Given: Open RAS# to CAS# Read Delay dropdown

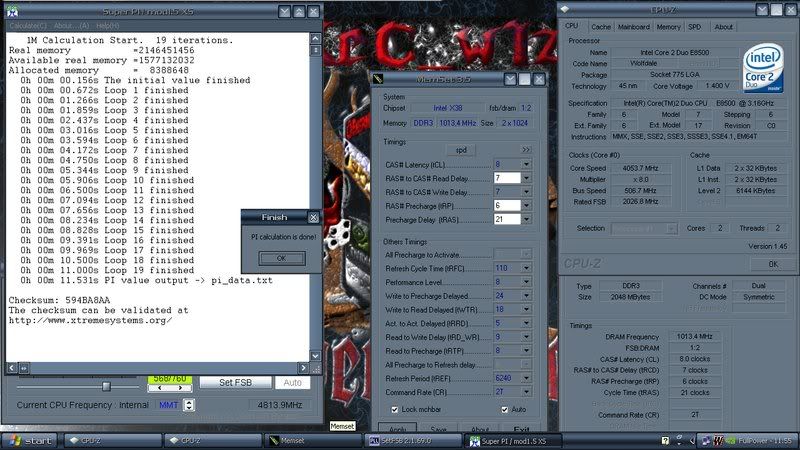Looking at the screenshot, I should point(526,178).
